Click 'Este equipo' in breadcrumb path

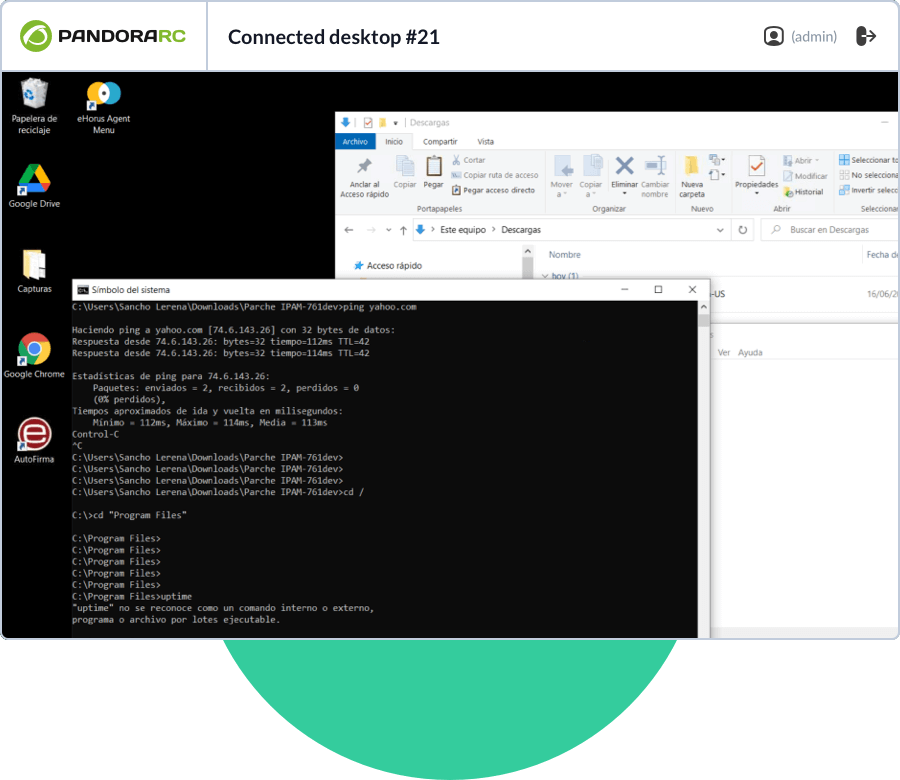point(463,230)
